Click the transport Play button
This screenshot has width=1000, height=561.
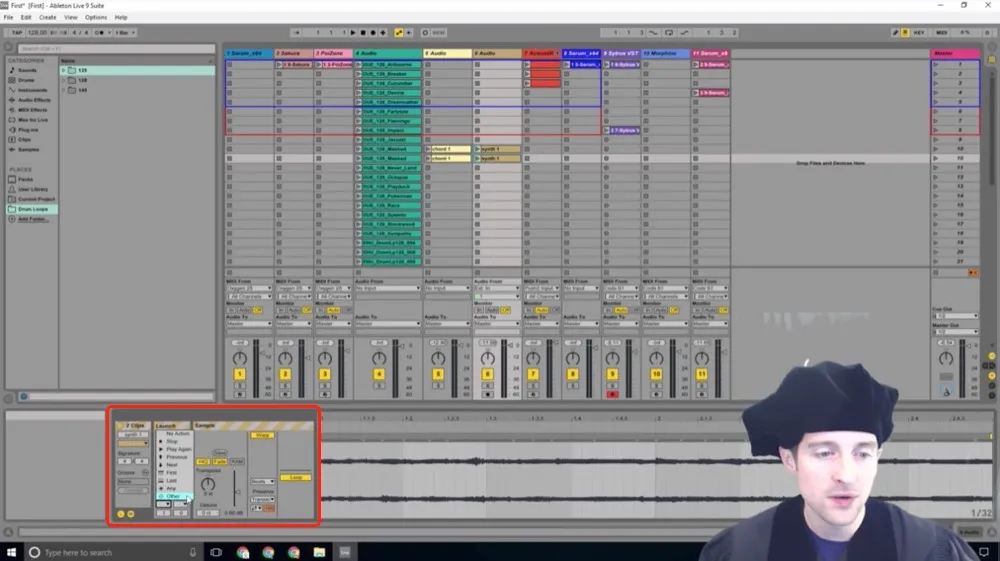coord(353,33)
